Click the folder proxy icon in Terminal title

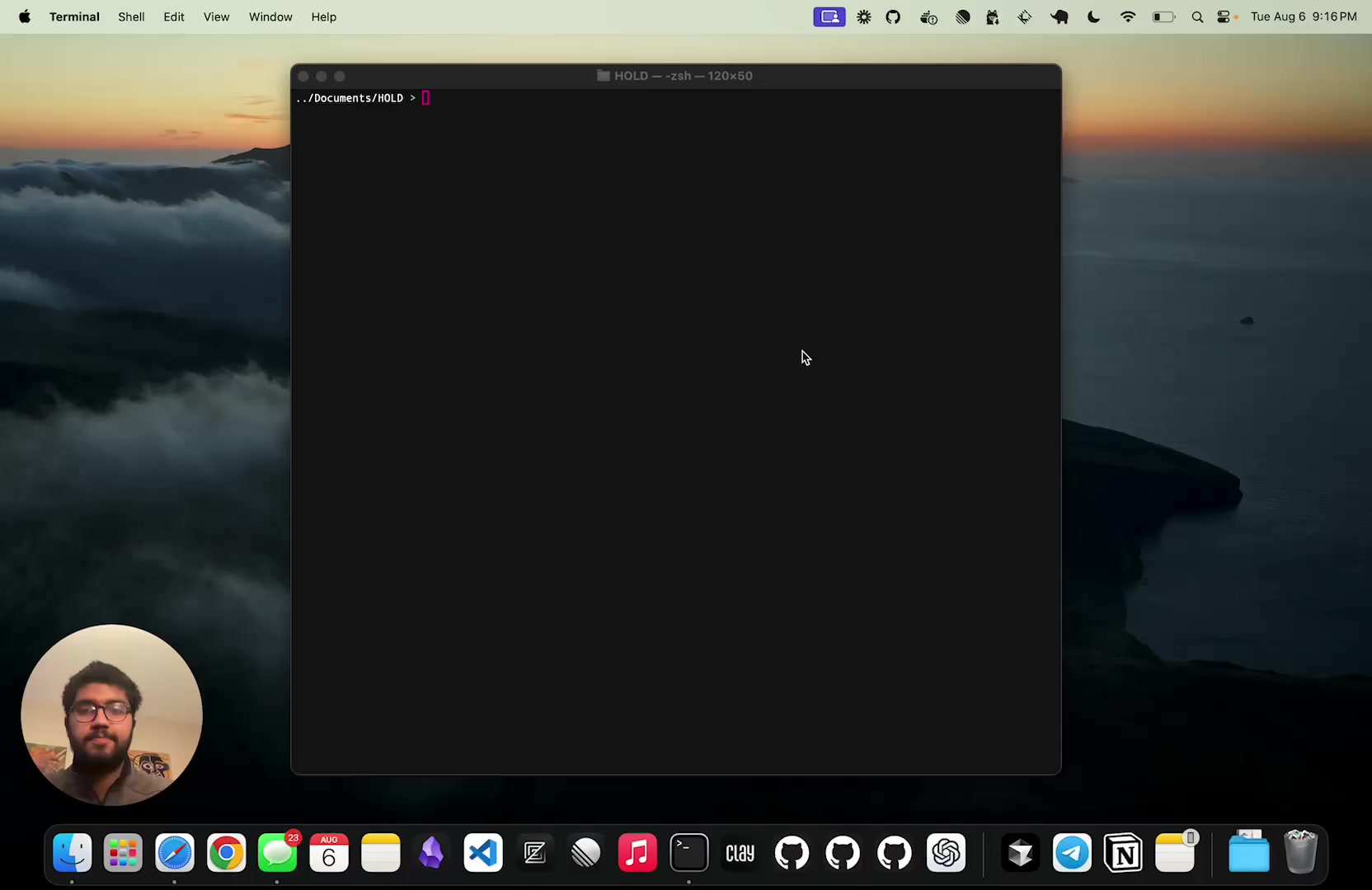click(604, 76)
